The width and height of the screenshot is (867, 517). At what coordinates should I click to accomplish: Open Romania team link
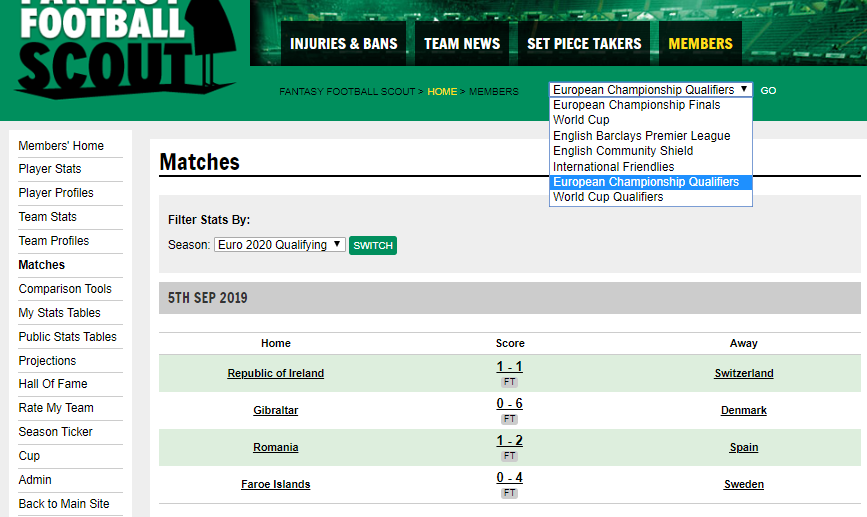pyautogui.click(x=275, y=447)
